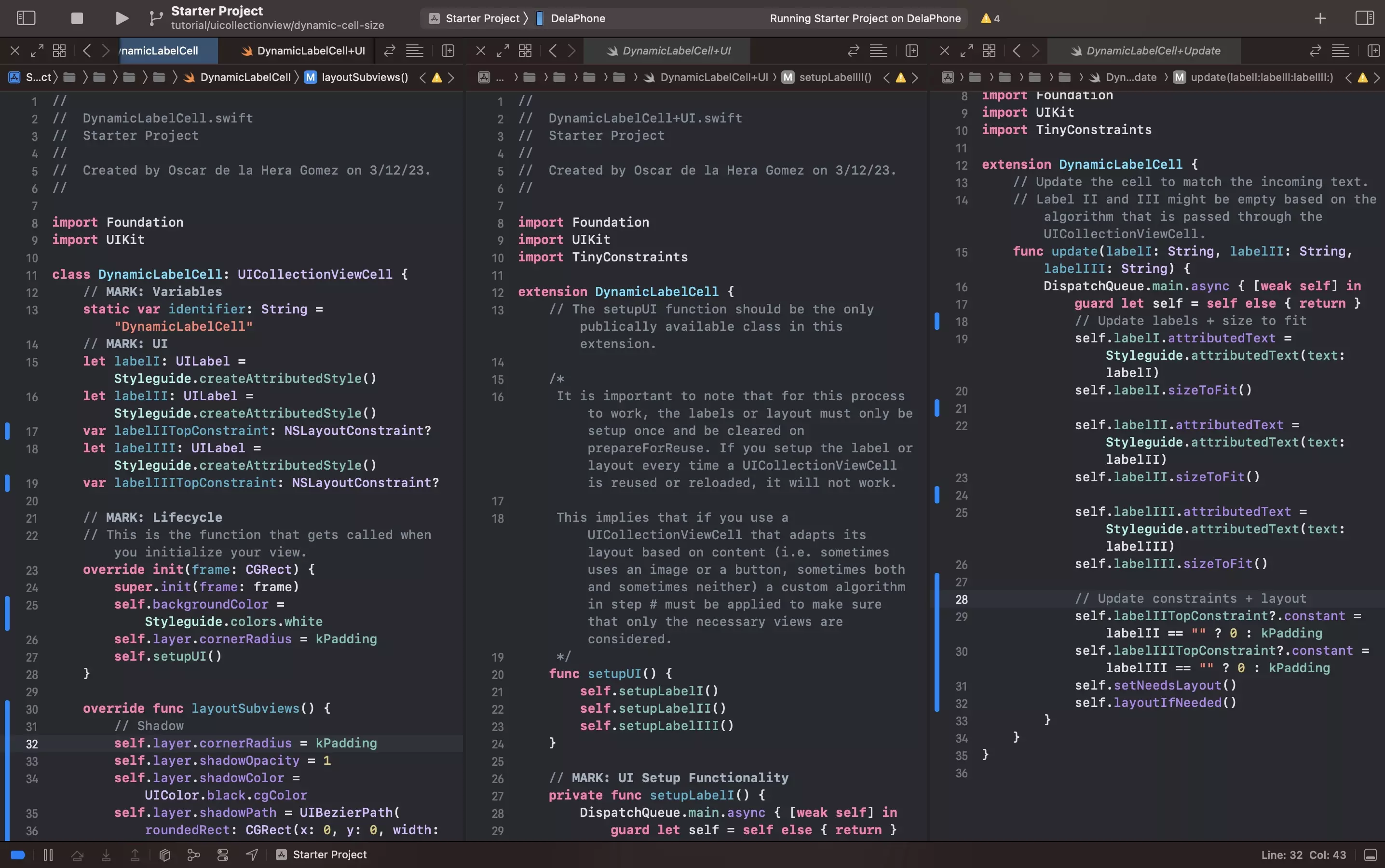Toggle the right inspector panel

click(x=1364, y=18)
